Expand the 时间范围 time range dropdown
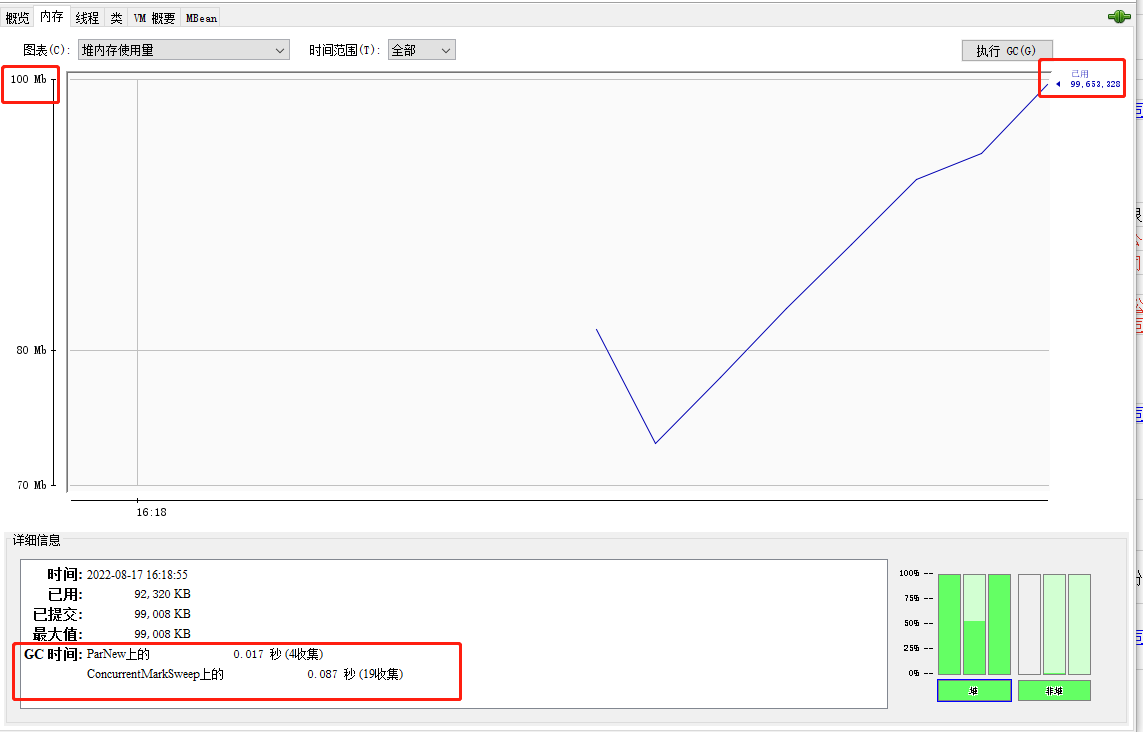 click(x=421, y=50)
